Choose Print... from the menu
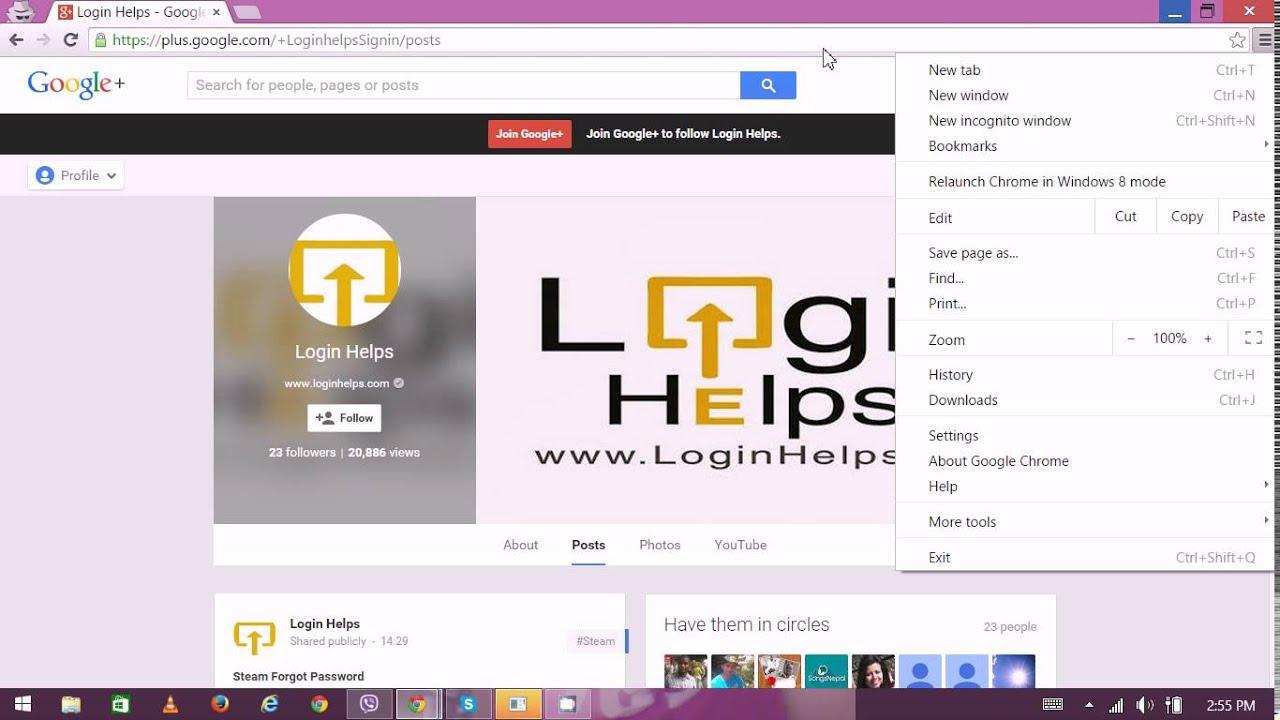 tap(1085, 304)
